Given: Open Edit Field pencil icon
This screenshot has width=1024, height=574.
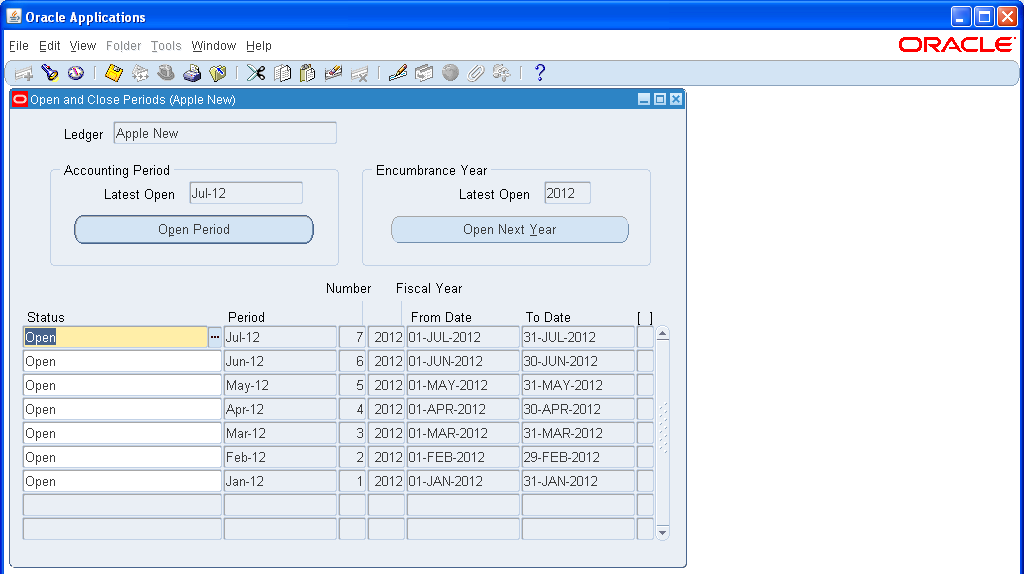Looking at the screenshot, I should 398,73.
